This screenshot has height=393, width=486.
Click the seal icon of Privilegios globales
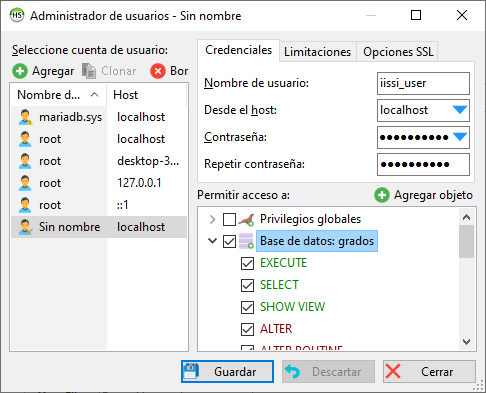point(246,219)
